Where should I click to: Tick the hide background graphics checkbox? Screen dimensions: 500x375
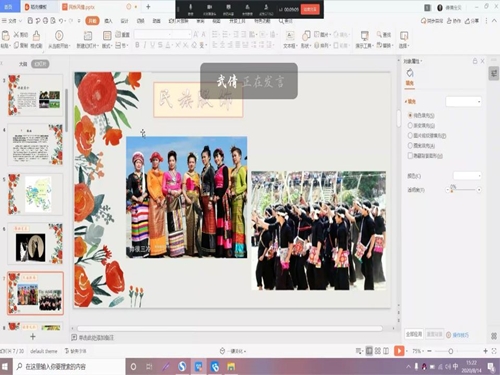pyautogui.click(x=410, y=156)
